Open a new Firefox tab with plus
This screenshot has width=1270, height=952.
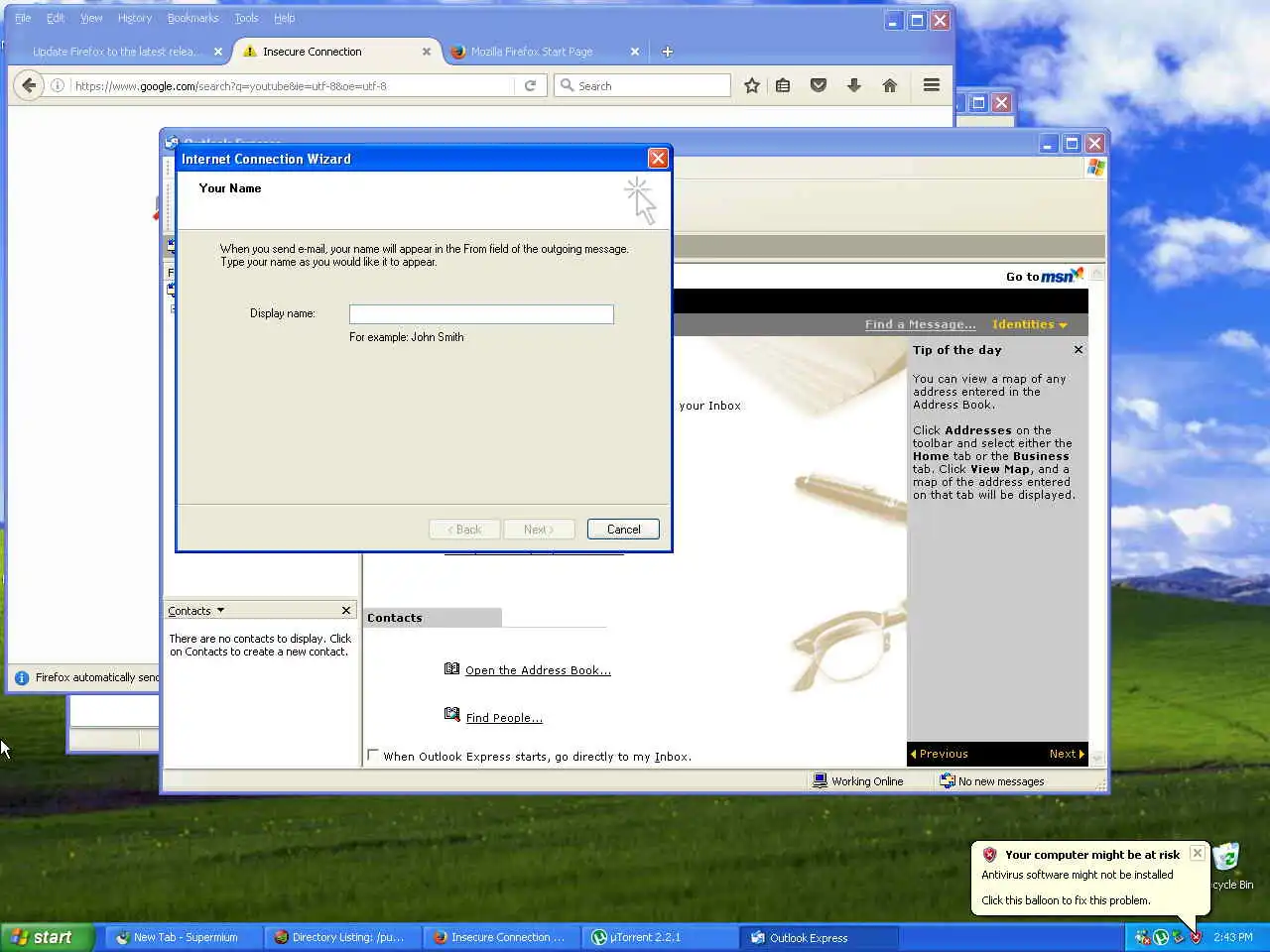[667, 52]
